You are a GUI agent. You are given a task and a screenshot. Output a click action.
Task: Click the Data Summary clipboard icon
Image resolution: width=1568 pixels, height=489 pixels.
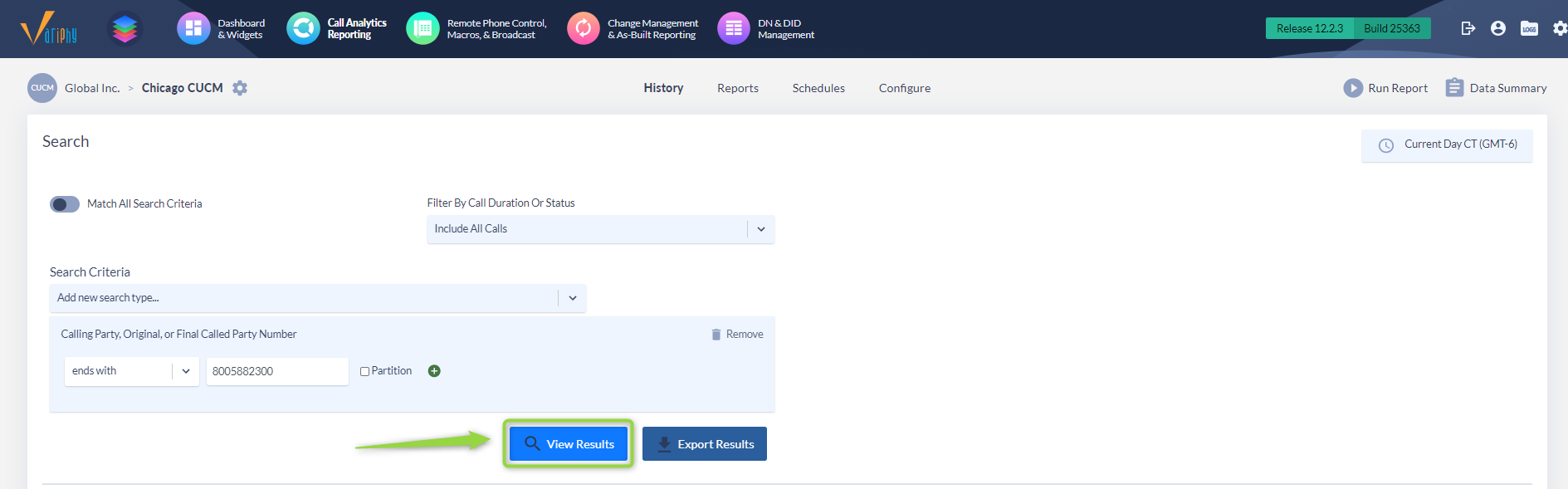[1454, 87]
